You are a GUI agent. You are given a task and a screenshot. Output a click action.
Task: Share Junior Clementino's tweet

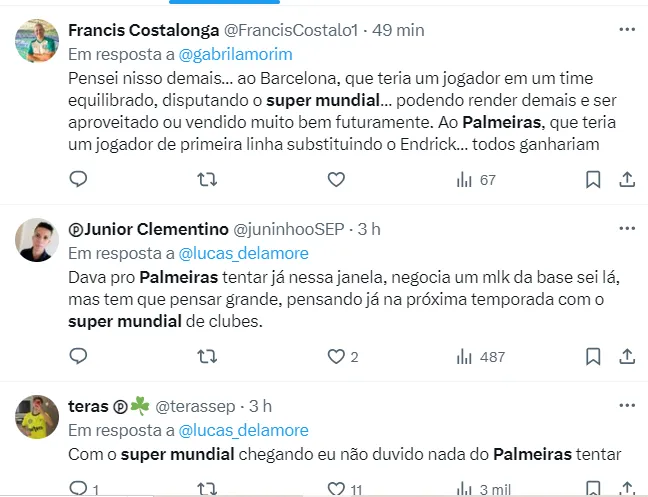[627, 356]
